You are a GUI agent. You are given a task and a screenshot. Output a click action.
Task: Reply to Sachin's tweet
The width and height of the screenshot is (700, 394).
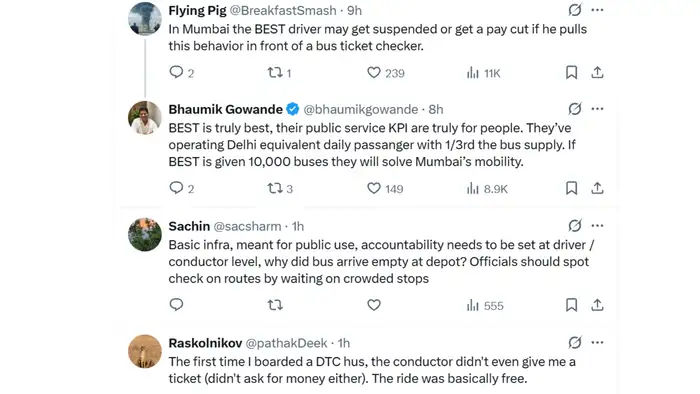tap(176, 305)
